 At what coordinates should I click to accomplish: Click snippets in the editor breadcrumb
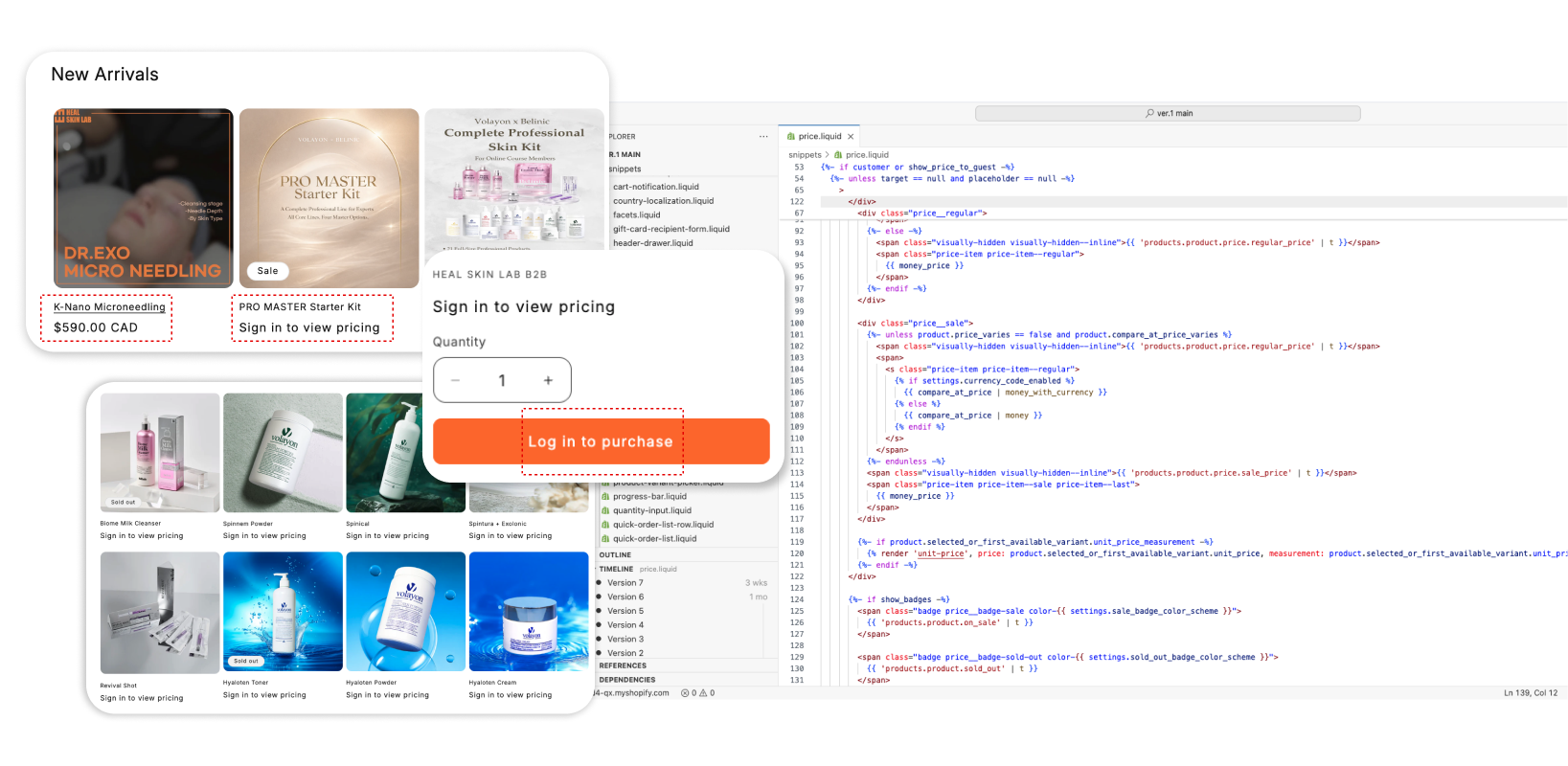point(805,155)
